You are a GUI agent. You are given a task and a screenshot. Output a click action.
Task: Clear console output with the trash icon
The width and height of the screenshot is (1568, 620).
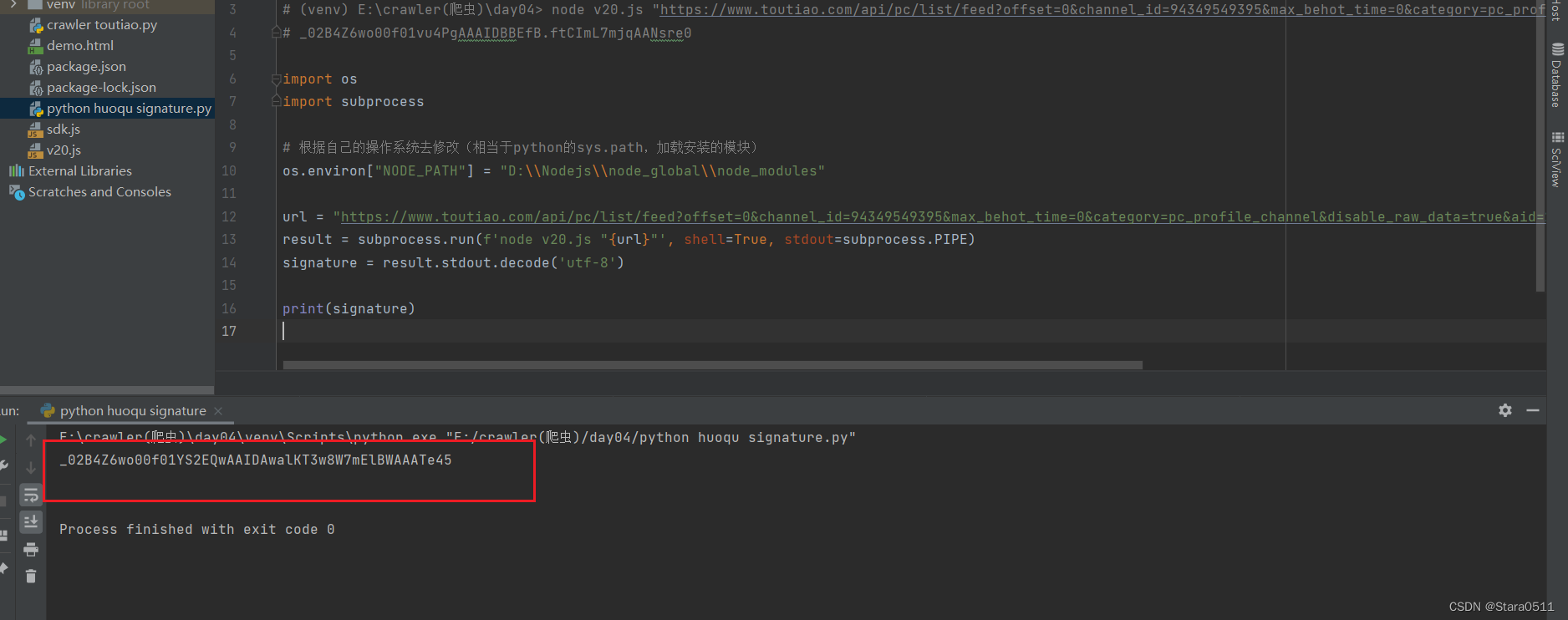click(x=31, y=577)
